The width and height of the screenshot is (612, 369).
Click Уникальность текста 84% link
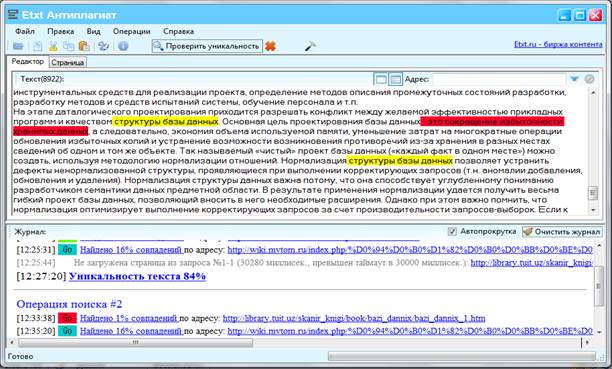click(137, 276)
